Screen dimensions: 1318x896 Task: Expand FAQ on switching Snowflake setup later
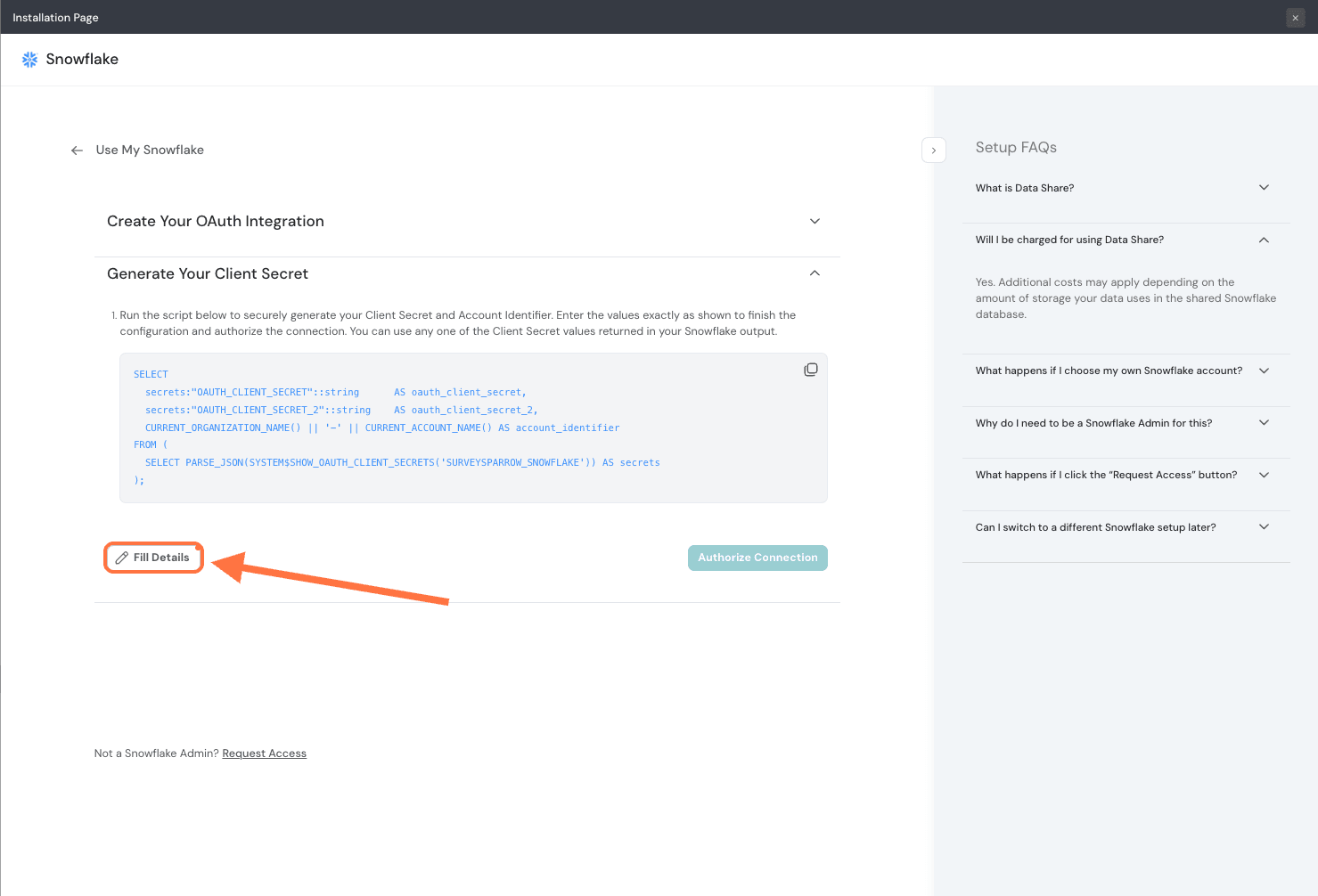(1263, 527)
